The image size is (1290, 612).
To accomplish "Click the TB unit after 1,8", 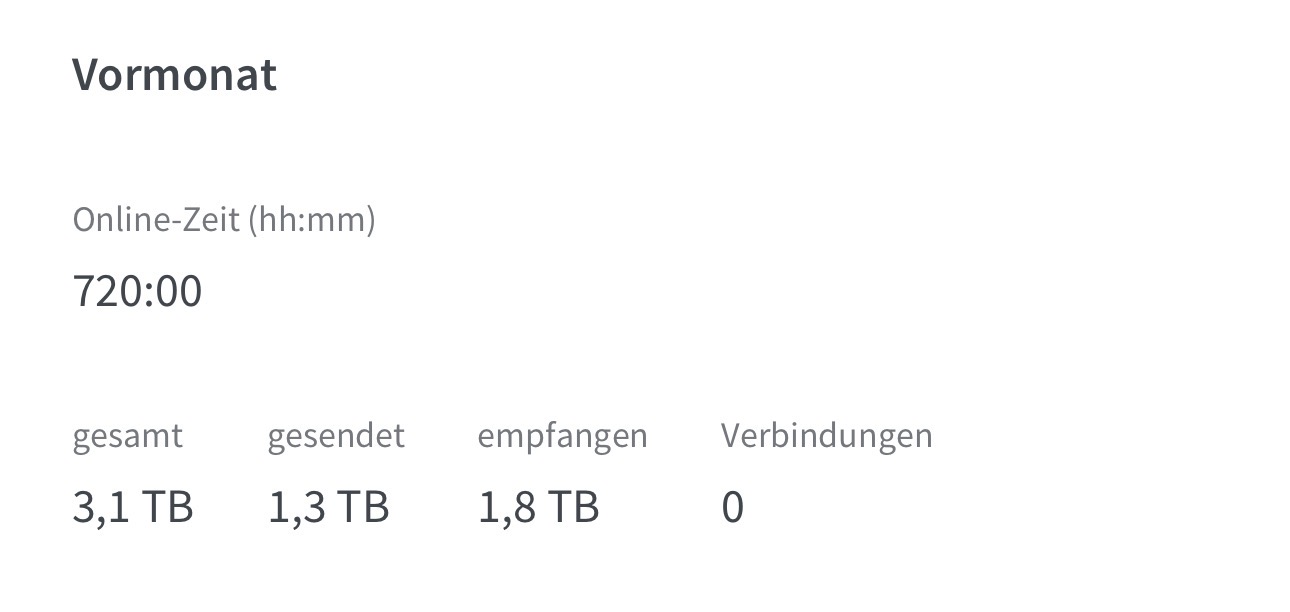I will [572, 508].
